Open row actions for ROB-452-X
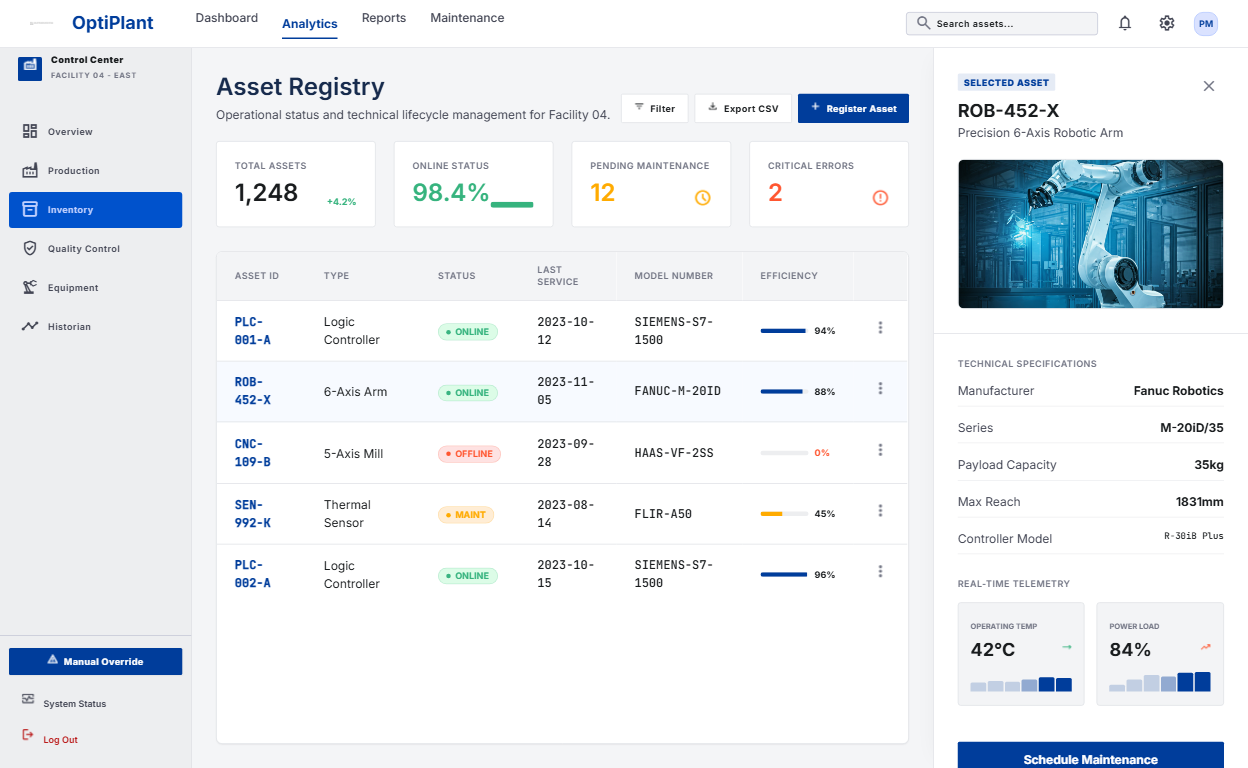Image resolution: width=1248 pixels, height=768 pixels. (x=880, y=389)
